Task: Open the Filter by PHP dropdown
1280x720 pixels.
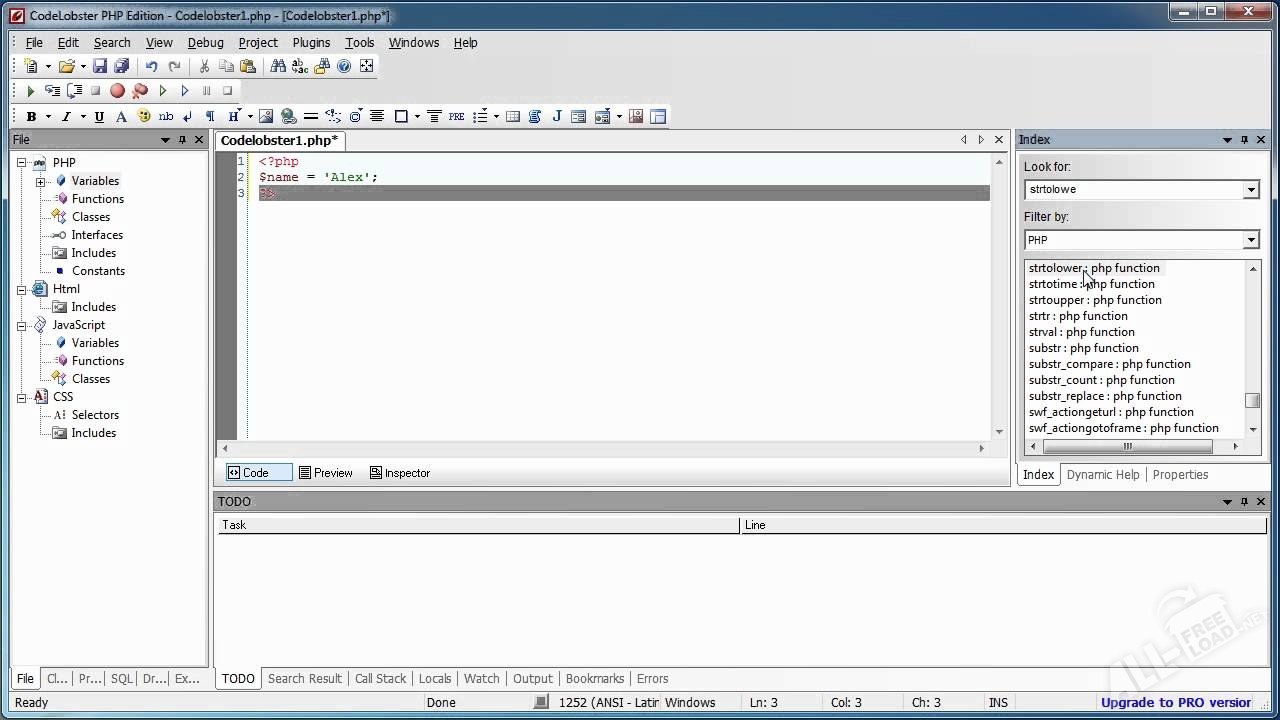Action: (1250, 240)
